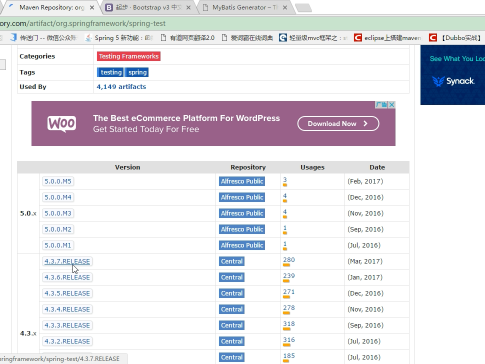Screen dimensions: 485x364
Task: Switch to the MyBatis Generator tab
Action: pyautogui.click(x=245, y=7)
